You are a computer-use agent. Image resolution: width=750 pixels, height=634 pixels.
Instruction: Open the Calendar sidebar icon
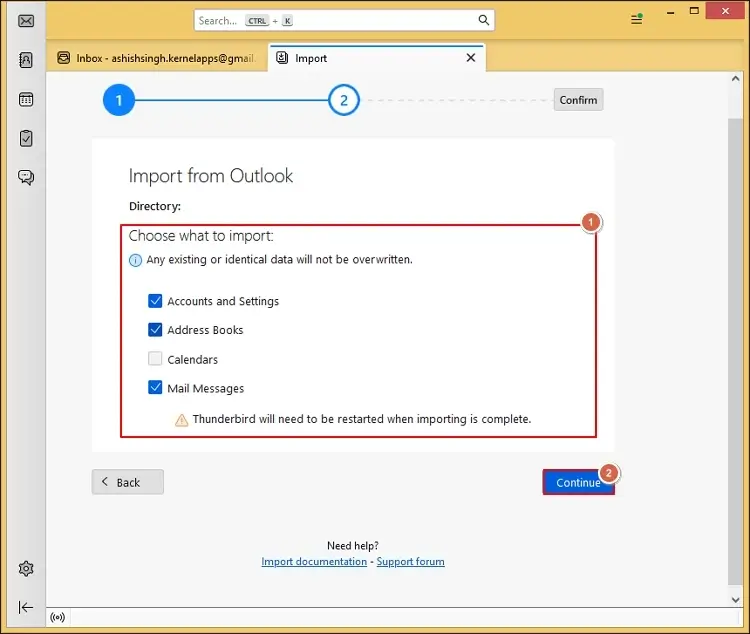26,100
